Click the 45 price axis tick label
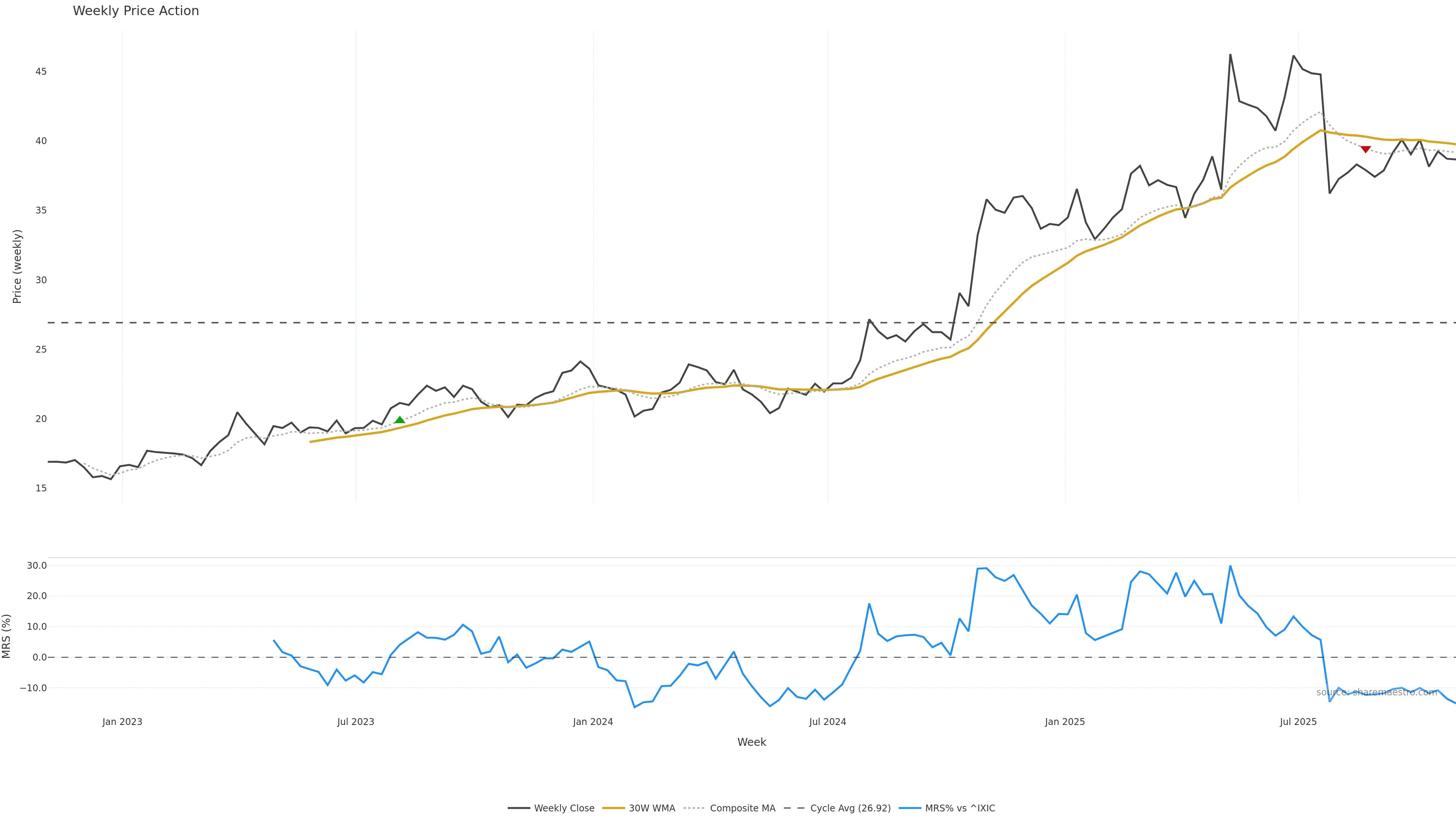Screen dimensions: 1456x819 [41, 71]
